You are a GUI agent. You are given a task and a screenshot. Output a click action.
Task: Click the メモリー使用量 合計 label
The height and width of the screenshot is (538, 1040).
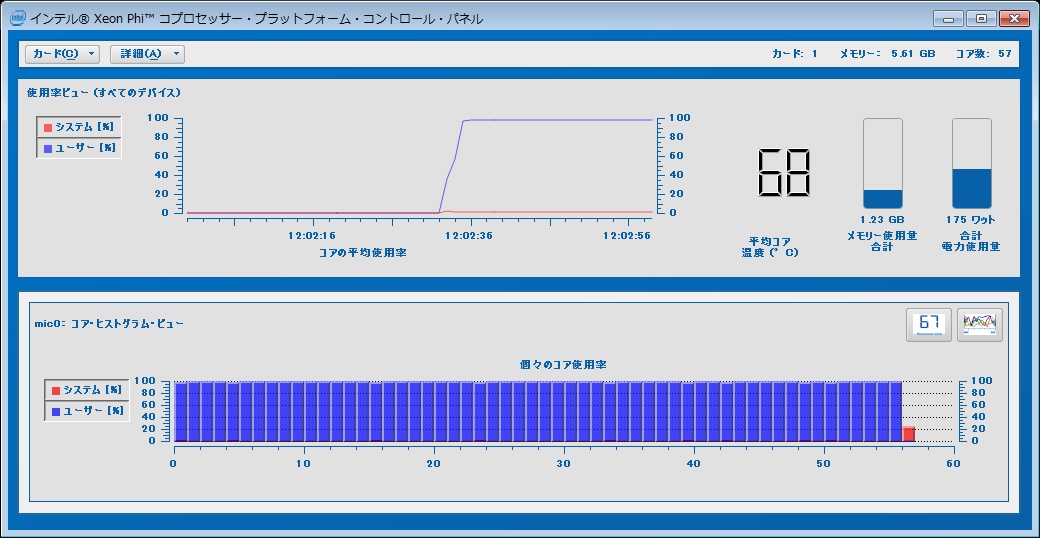click(882, 241)
